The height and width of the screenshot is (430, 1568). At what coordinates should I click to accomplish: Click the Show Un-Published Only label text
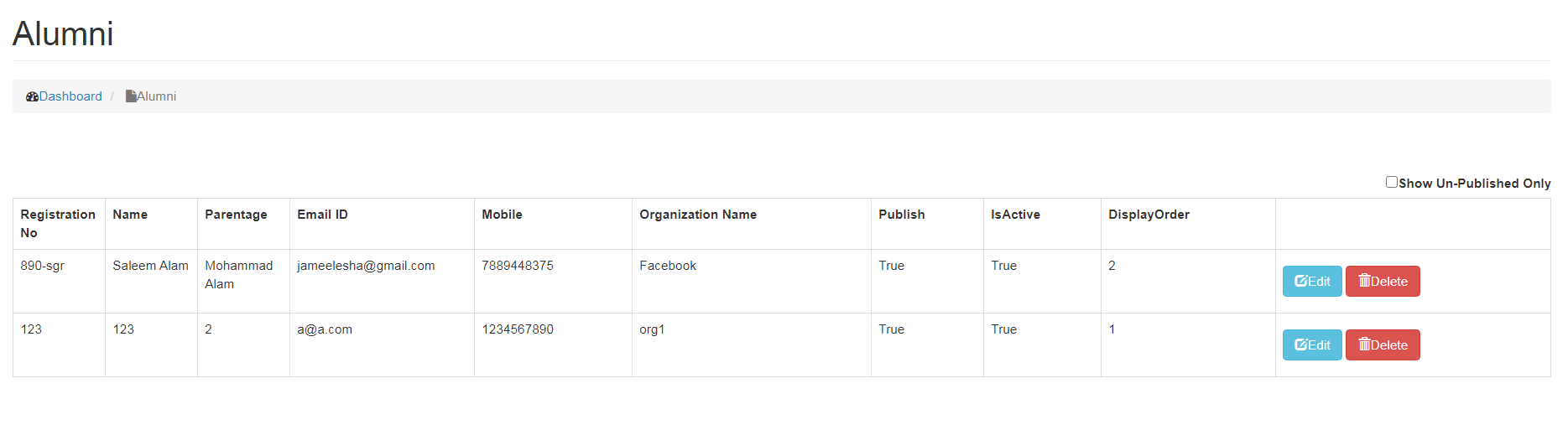[1474, 184]
